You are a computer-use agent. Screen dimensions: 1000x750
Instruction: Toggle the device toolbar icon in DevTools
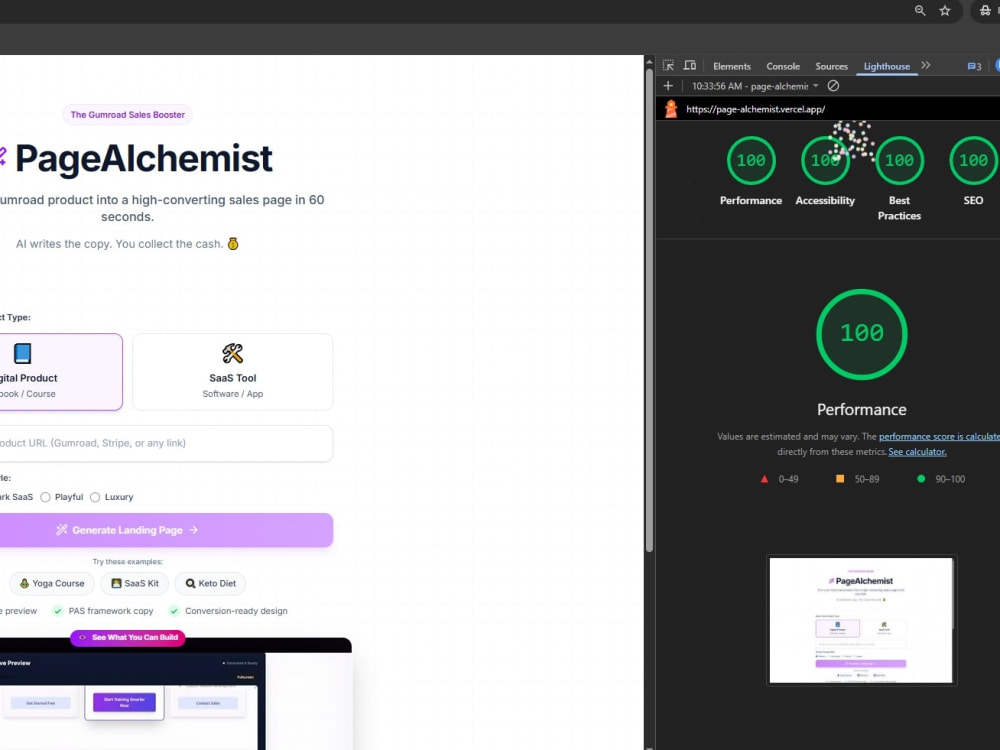click(x=689, y=66)
